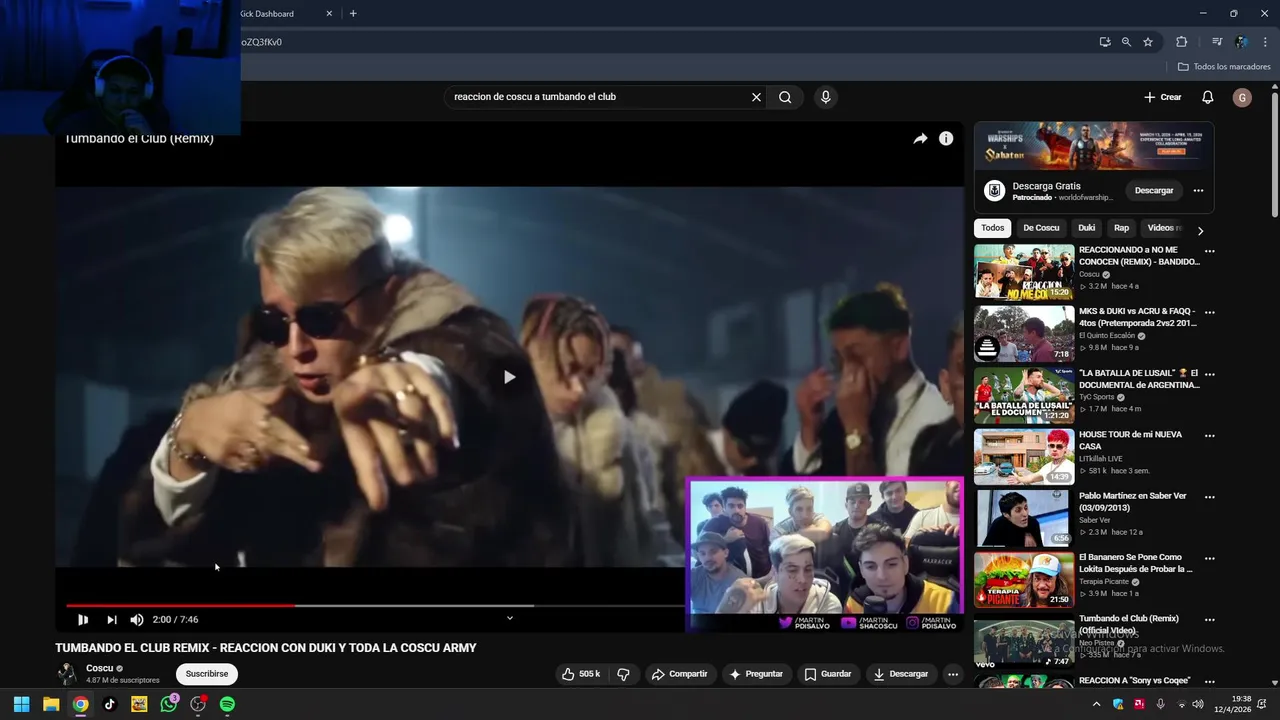The width and height of the screenshot is (1280, 720).
Task: Pause the video with the player control
Action: pyautogui.click(x=83, y=620)
